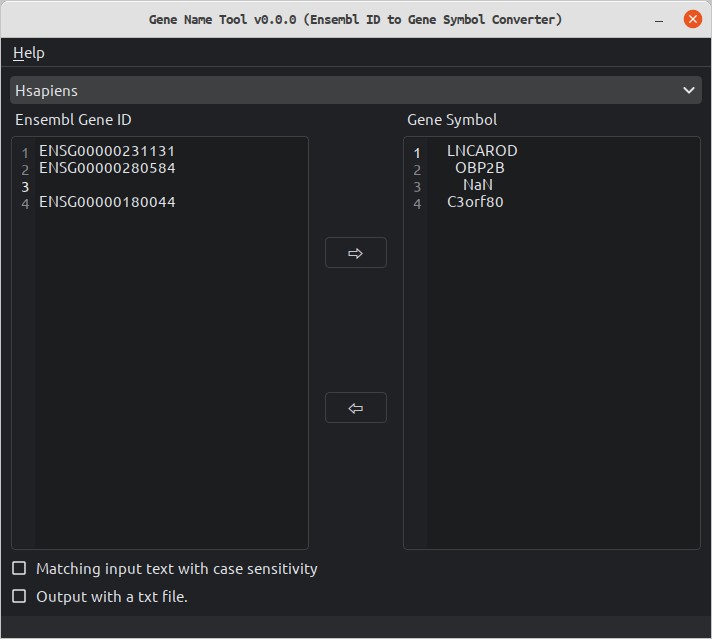Viewport: 712px width, 639px height.
Task: Select the ENSG00000180044 entry
Action: 107,202
